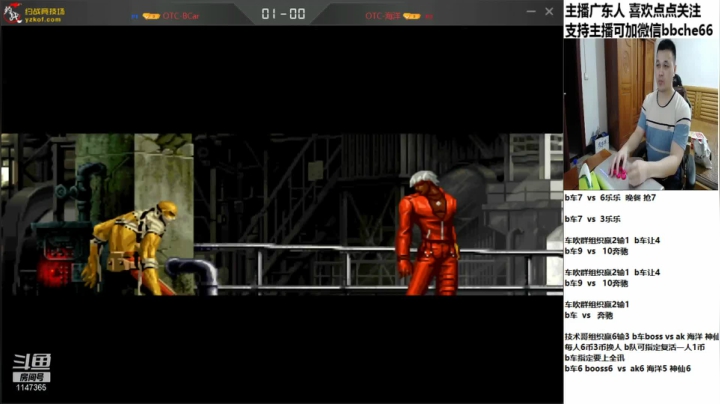Screen dimensions: 720x404
Task: Click the red-suited white-haired fighter
Action: [427, 233]
